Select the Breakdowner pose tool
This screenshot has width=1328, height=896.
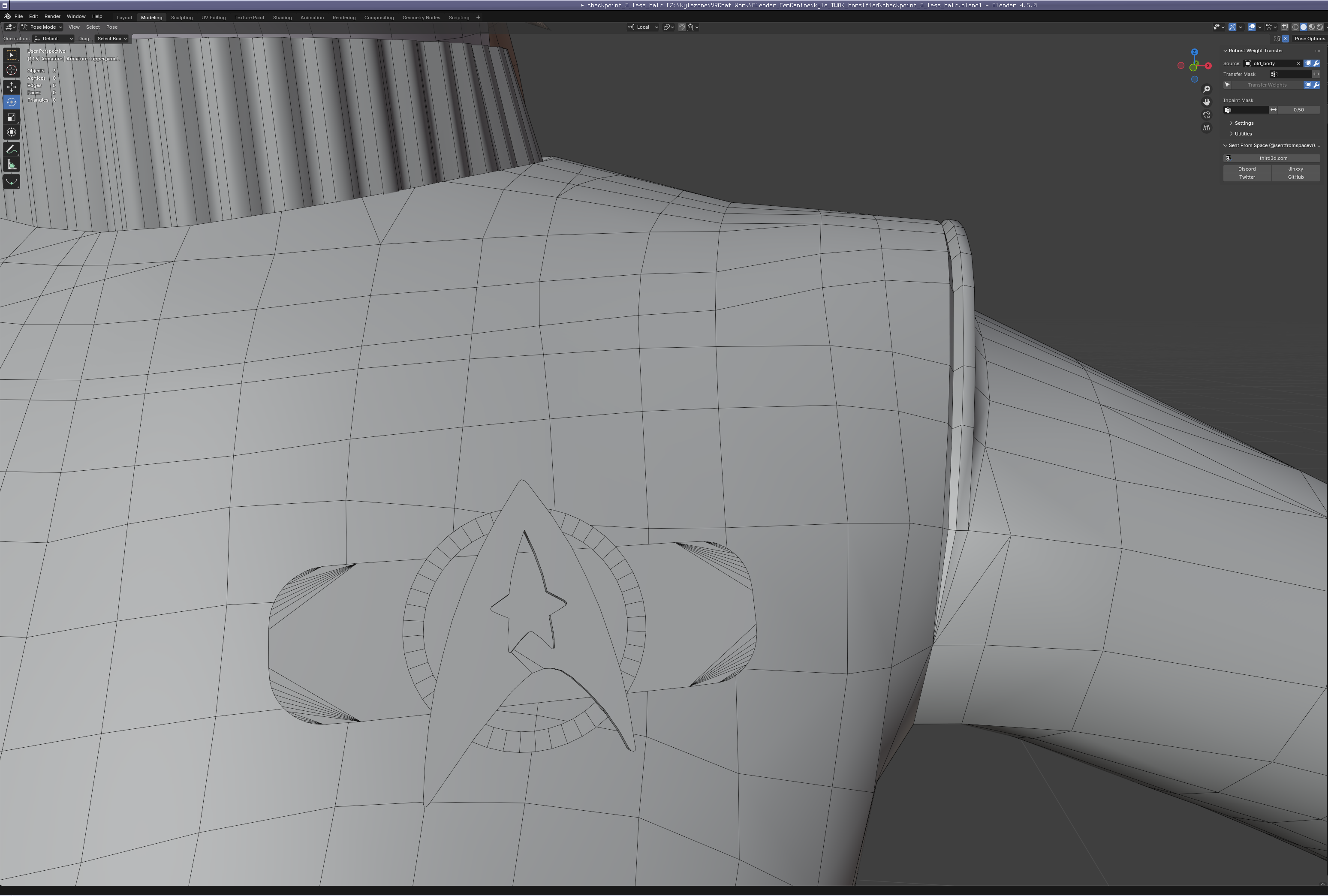12,182
